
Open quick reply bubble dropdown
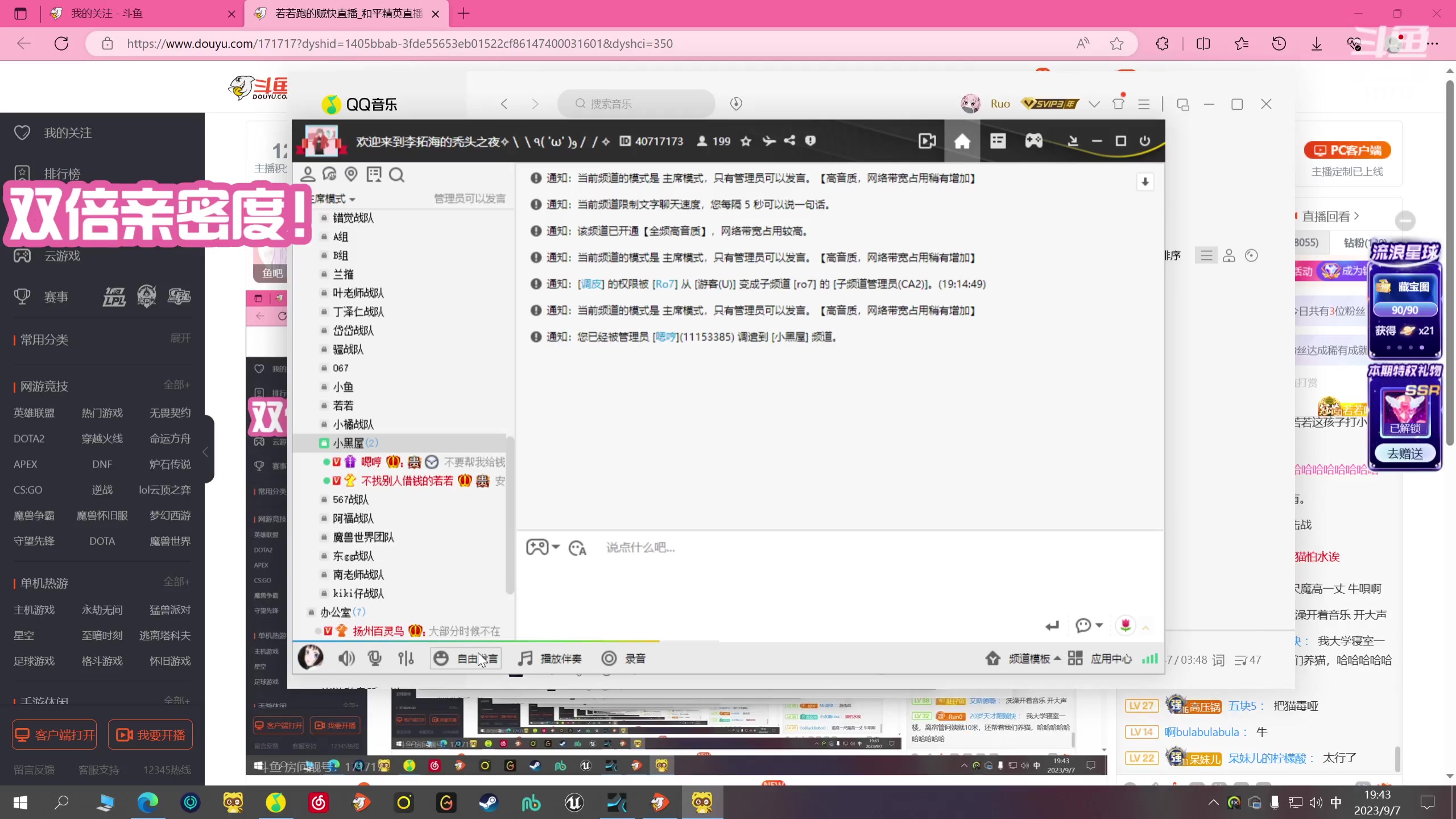1089,626
